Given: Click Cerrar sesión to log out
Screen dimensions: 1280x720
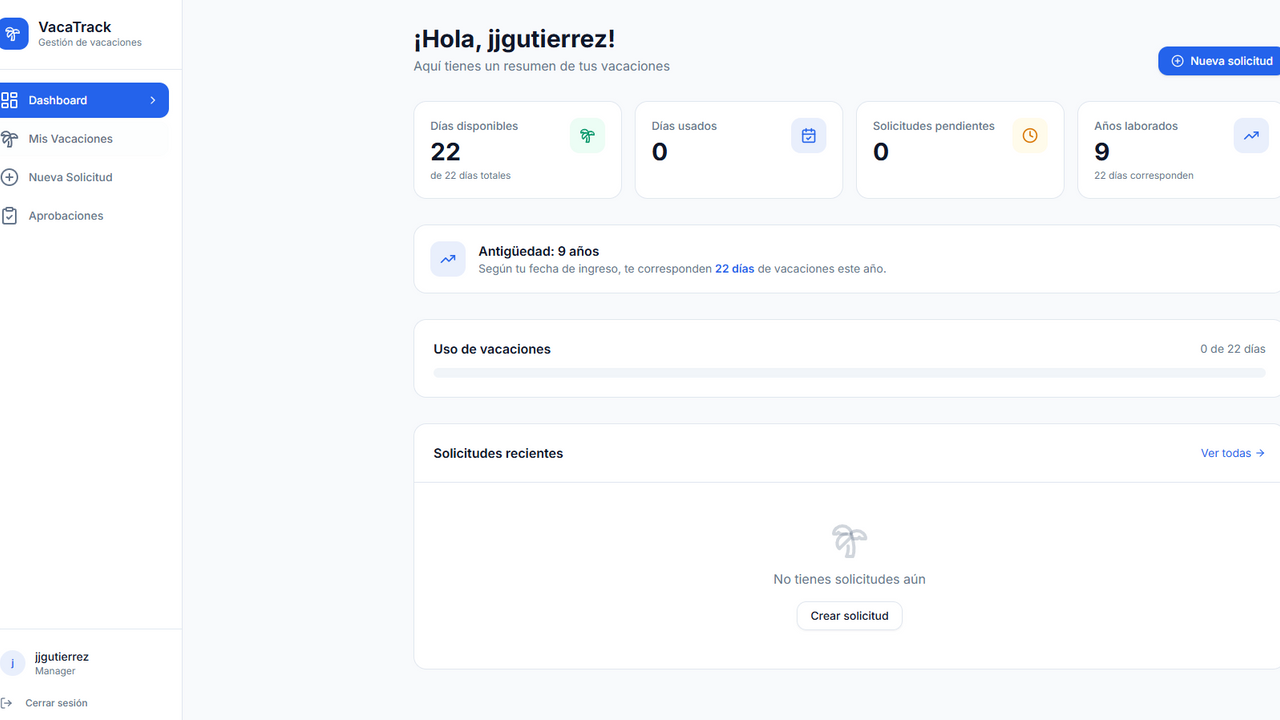Looking at the screenshot, I should 56,703.
